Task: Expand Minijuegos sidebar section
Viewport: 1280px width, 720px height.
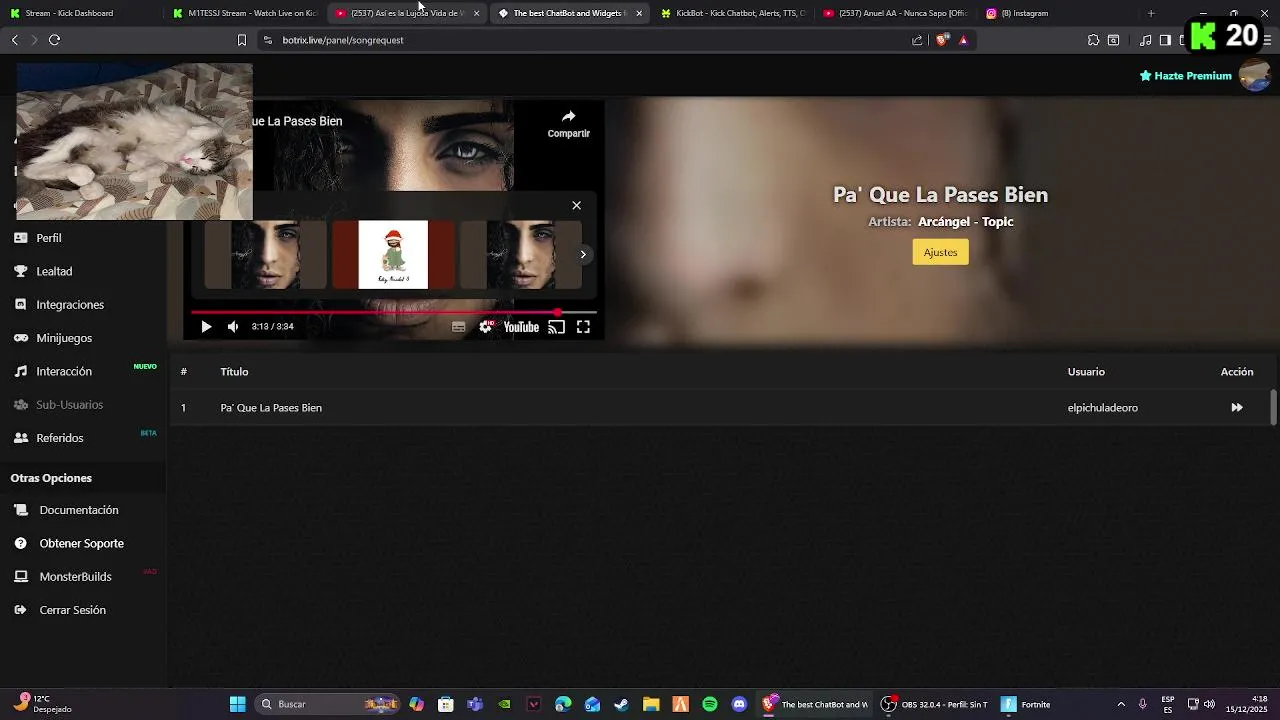Action: click(x=64, y=338)
